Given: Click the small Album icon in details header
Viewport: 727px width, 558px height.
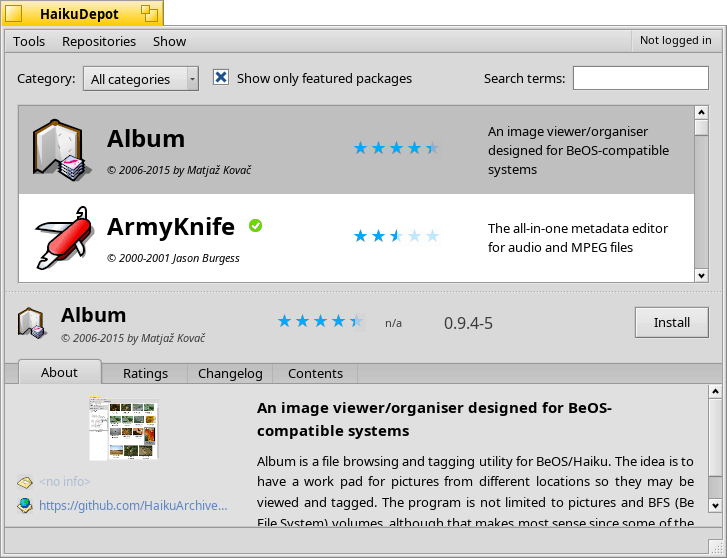Looking at the screenshot, I should coord(32,323).
